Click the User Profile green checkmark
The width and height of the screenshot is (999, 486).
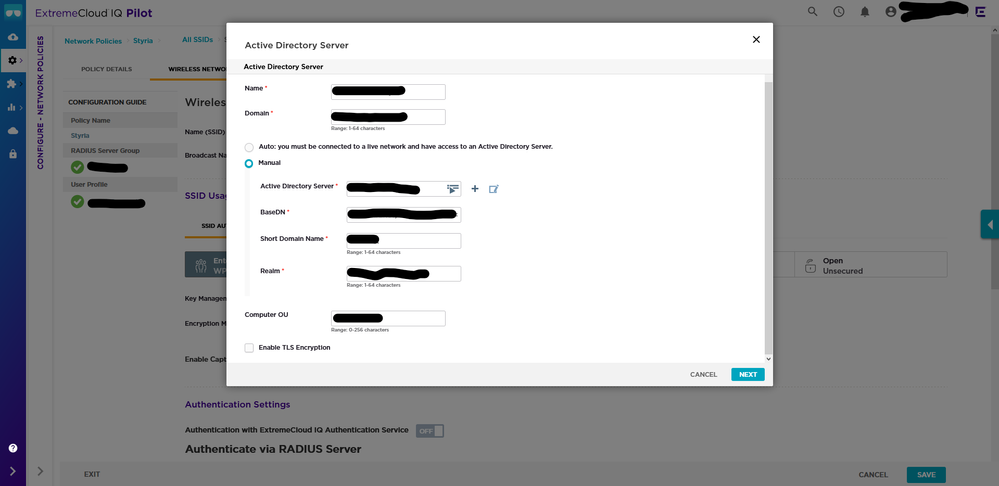pyautogui.click(x=77, y=202)
